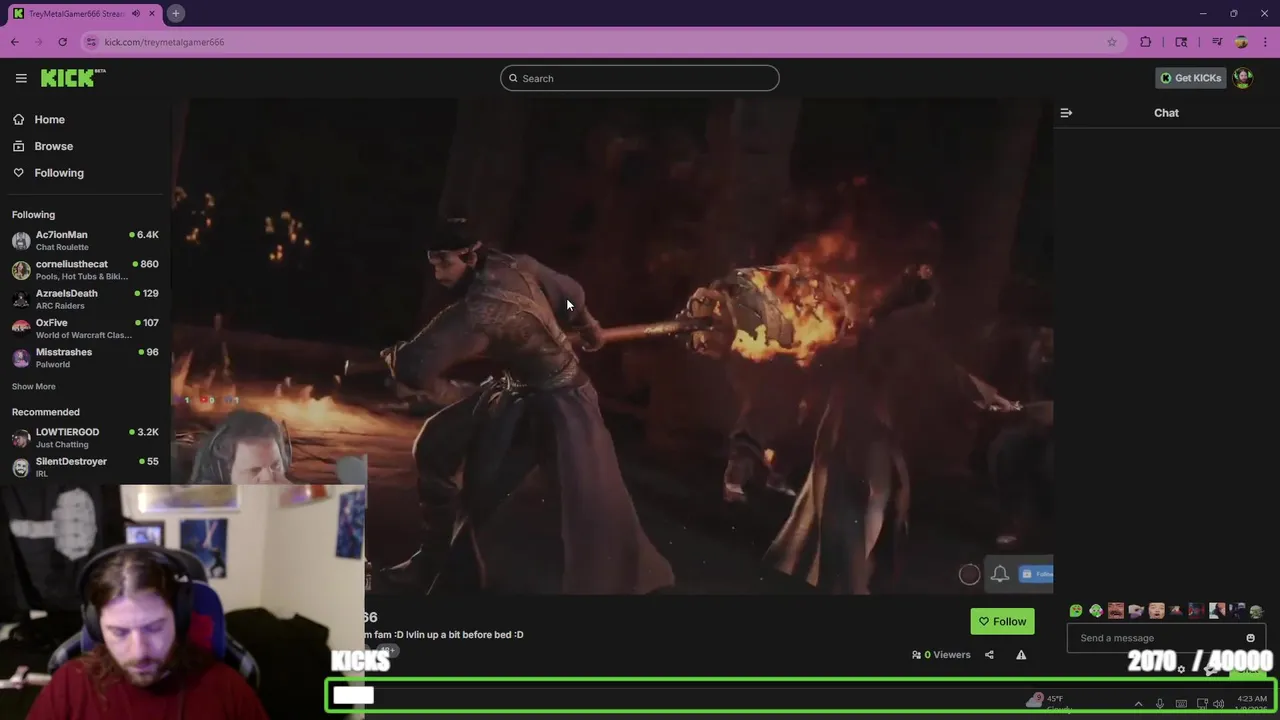Open the Browse section

click(53, 146)
